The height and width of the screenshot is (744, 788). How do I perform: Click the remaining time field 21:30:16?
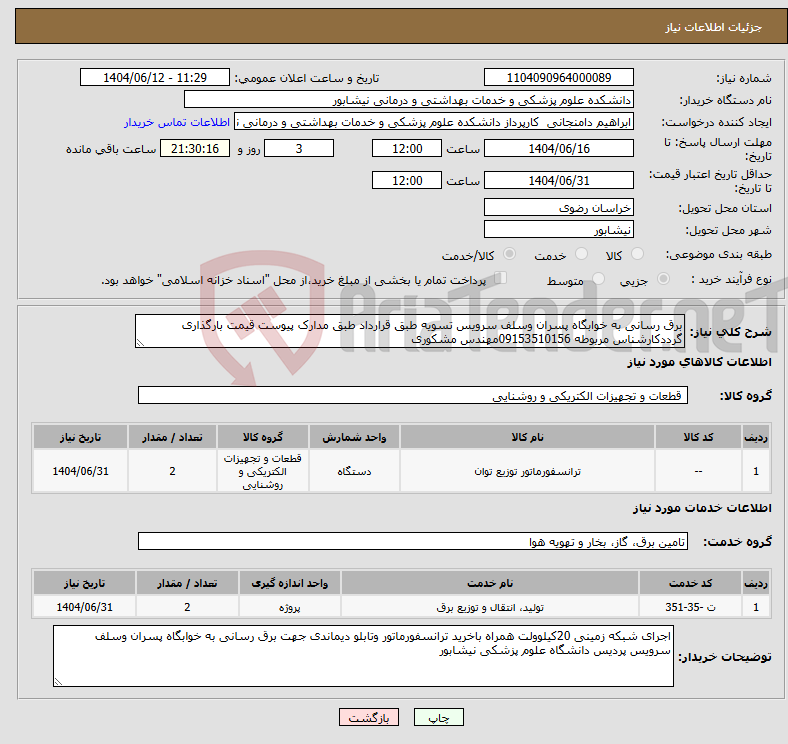pos(195,148)
